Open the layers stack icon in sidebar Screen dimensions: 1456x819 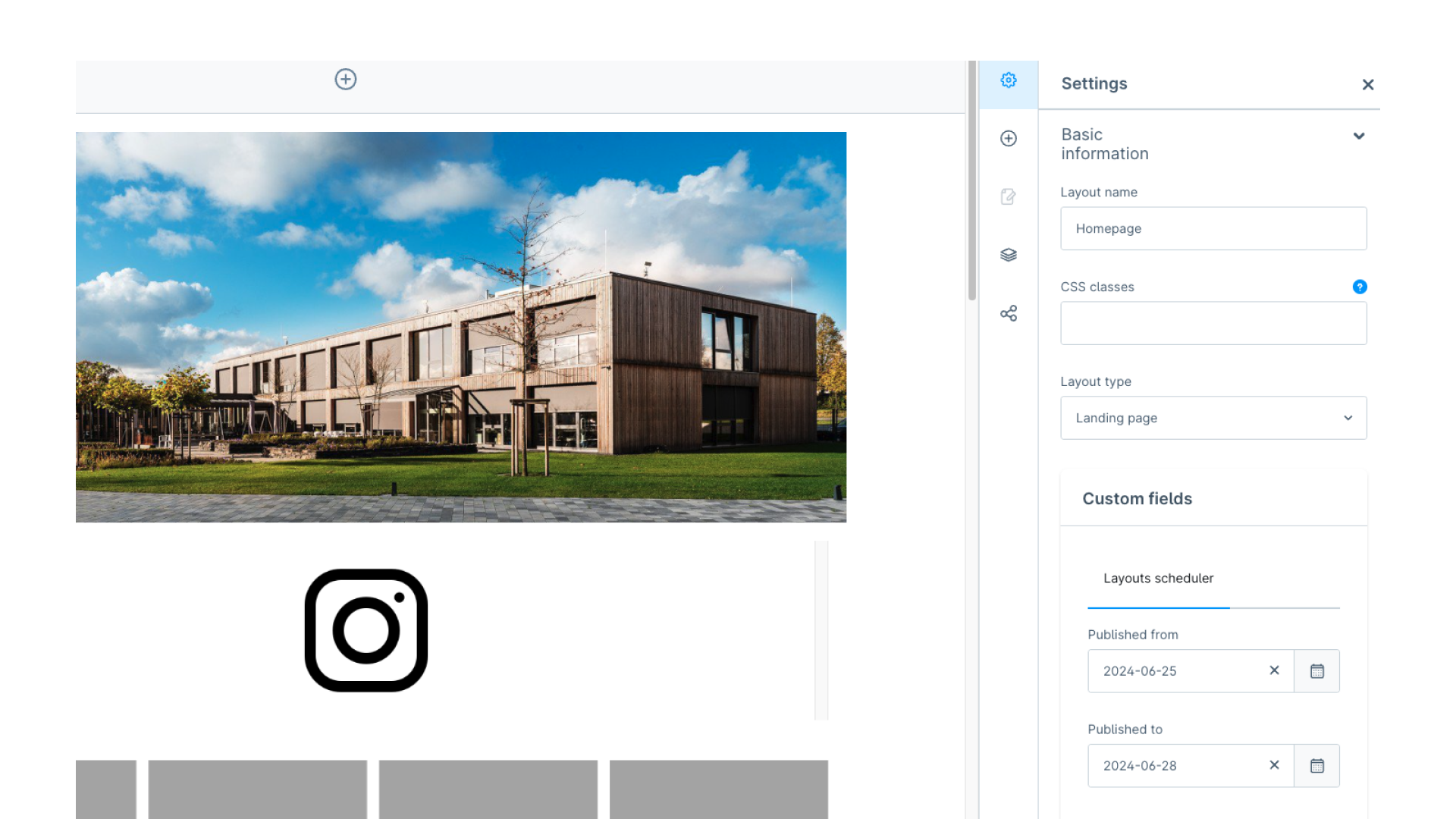(1008, 255)
